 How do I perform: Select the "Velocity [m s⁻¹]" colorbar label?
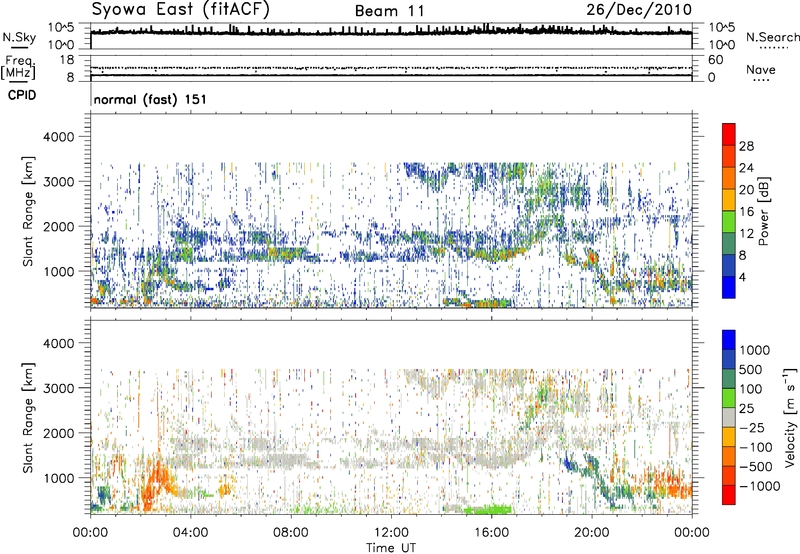point(791,416)
